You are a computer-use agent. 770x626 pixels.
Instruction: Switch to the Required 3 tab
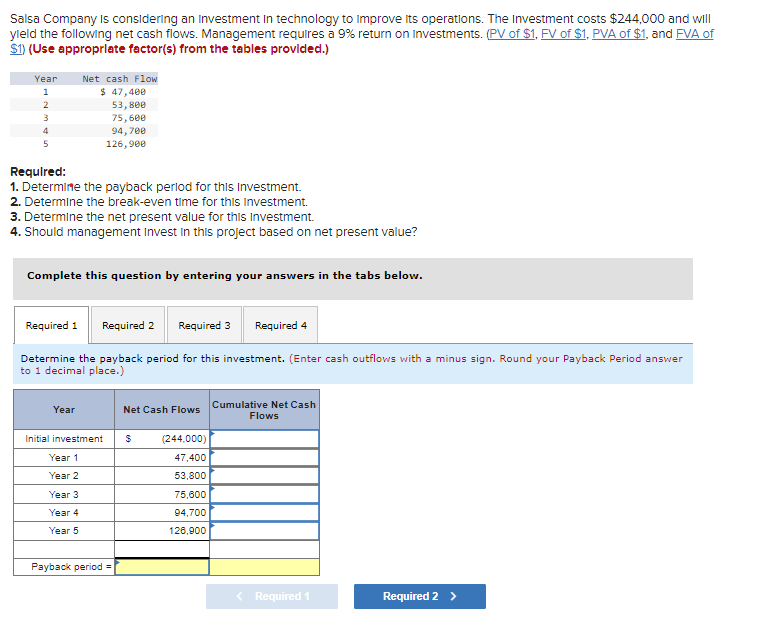(x=204, y=326)
